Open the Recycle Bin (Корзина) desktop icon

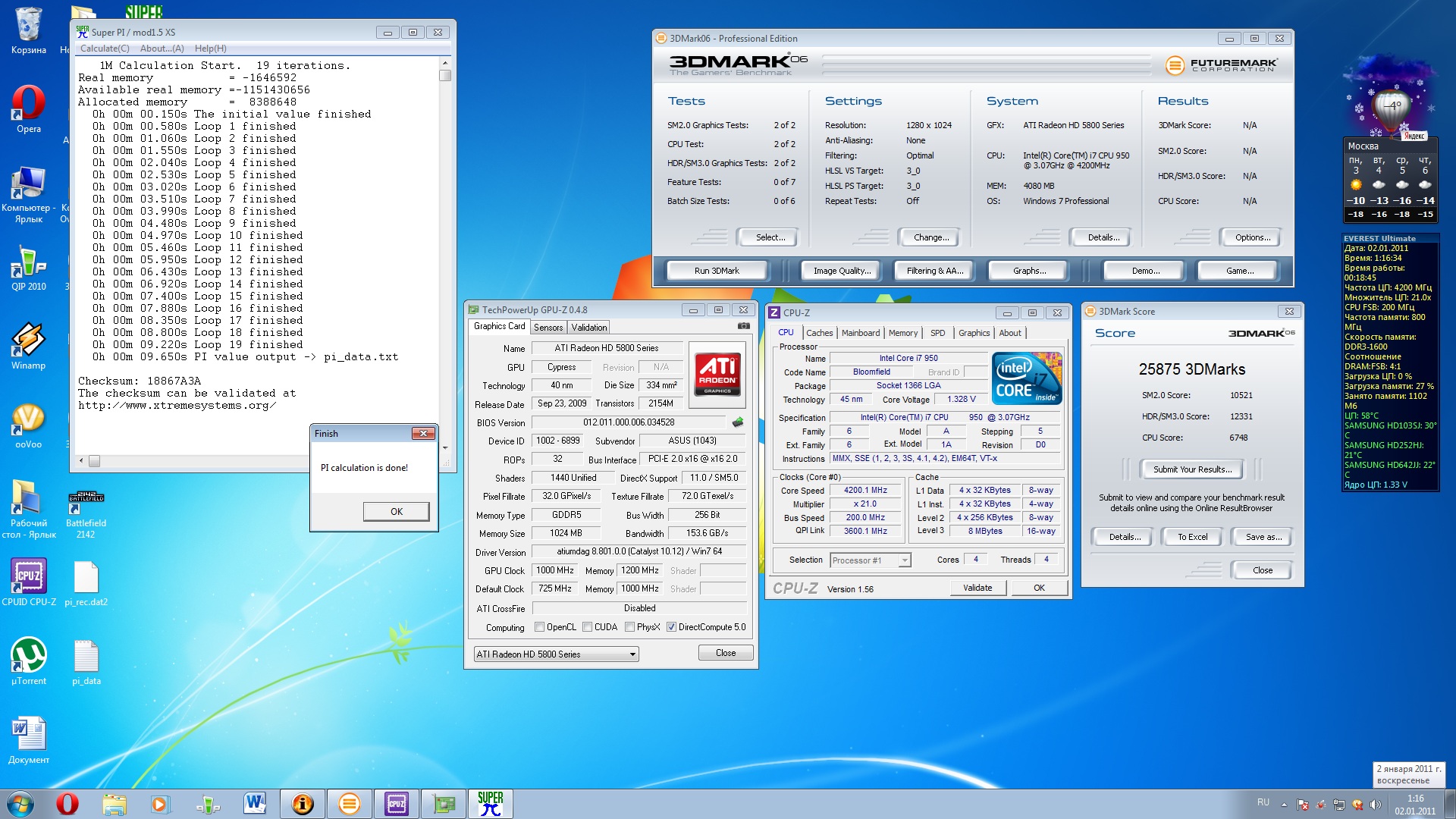[x=28, y=30]
